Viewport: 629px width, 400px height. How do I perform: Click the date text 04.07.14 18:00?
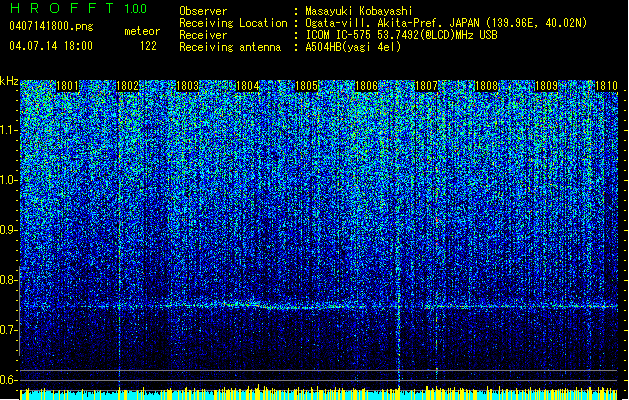point(51,46)
